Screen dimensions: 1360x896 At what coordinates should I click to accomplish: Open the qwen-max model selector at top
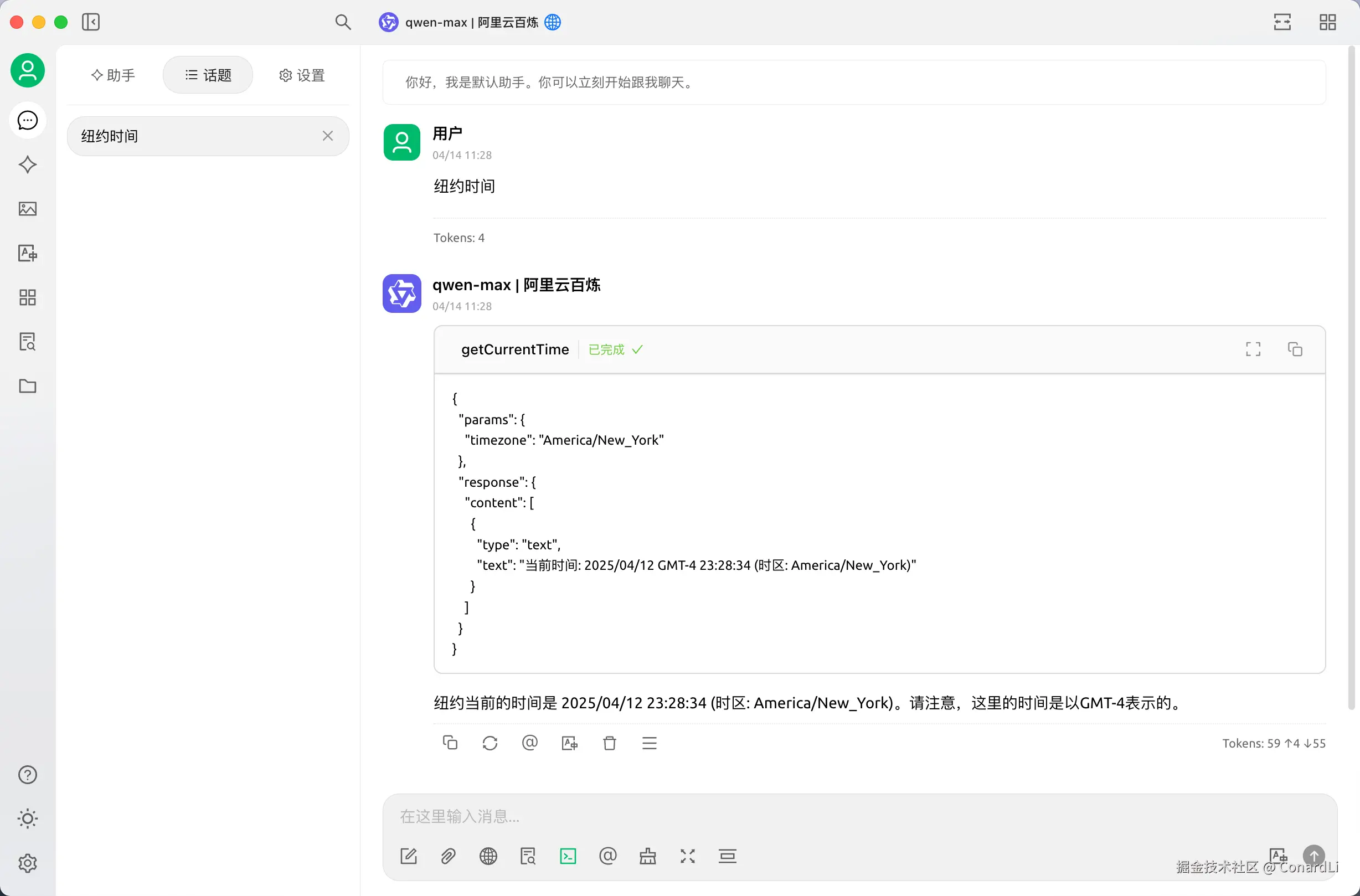(470, 22)
